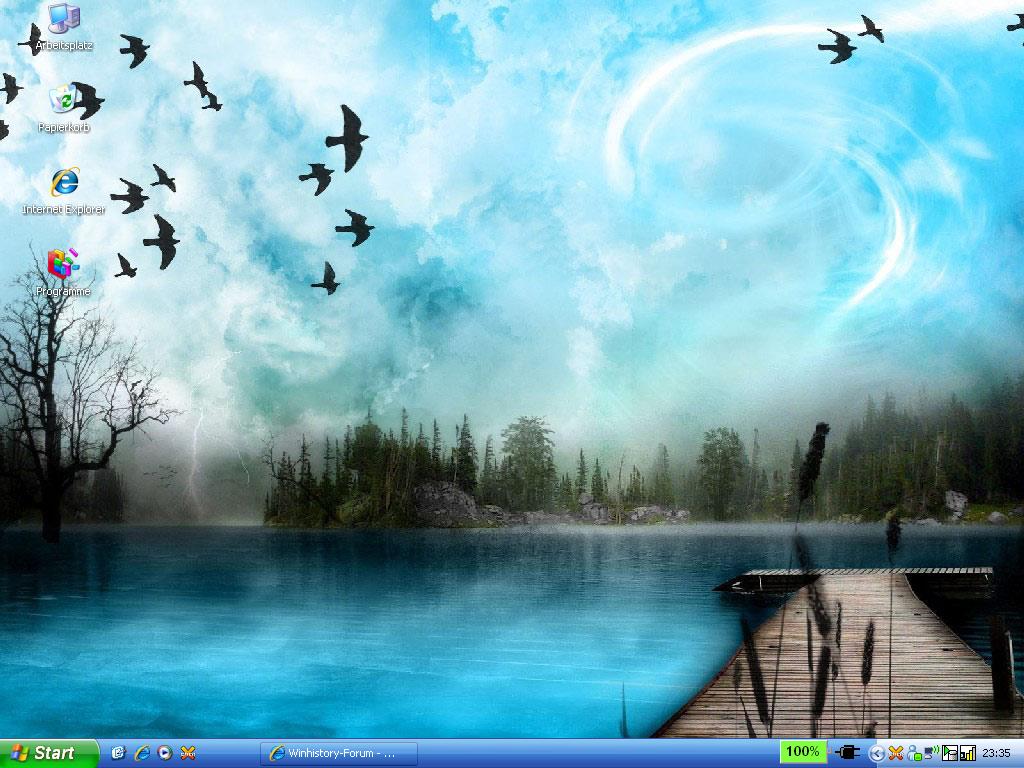This screenshot has height=768, width=1024.
Task: Launch Windows Media Player from Quick Launch
Action: [x=165, y=753]
